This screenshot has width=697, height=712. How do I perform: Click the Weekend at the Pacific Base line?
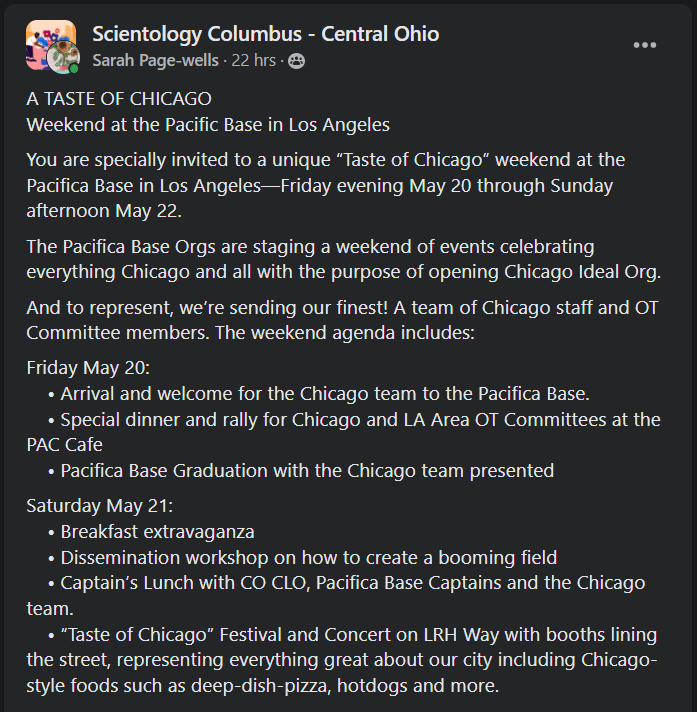[208, 125]
